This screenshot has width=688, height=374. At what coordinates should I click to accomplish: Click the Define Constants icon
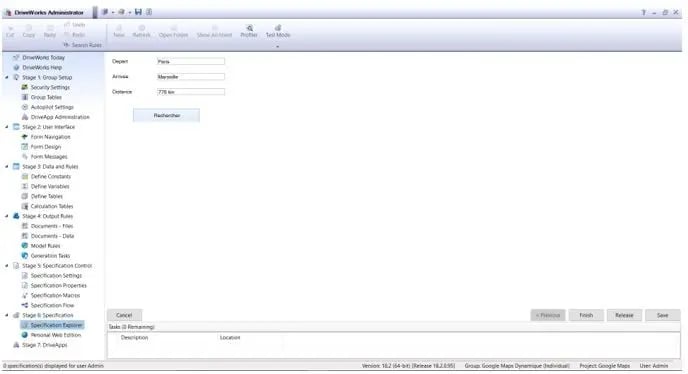25,176
